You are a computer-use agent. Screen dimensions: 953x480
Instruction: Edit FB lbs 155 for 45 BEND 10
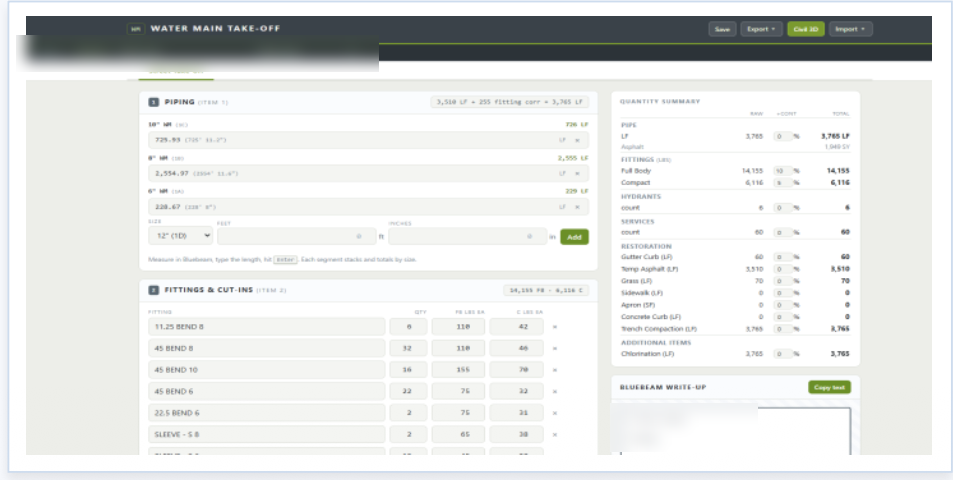[x=458, y=370]
